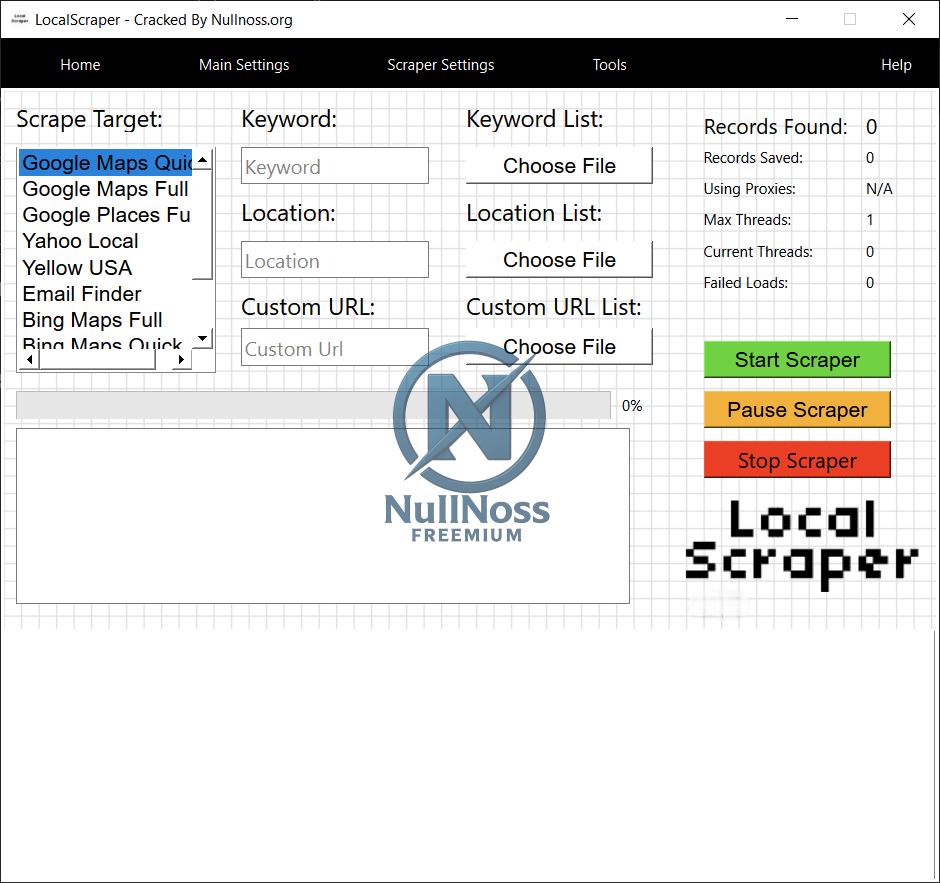This screenshot has width=940, height=883.
Task: Click the scraping progress bar
Action: click(x=313, y=405)
